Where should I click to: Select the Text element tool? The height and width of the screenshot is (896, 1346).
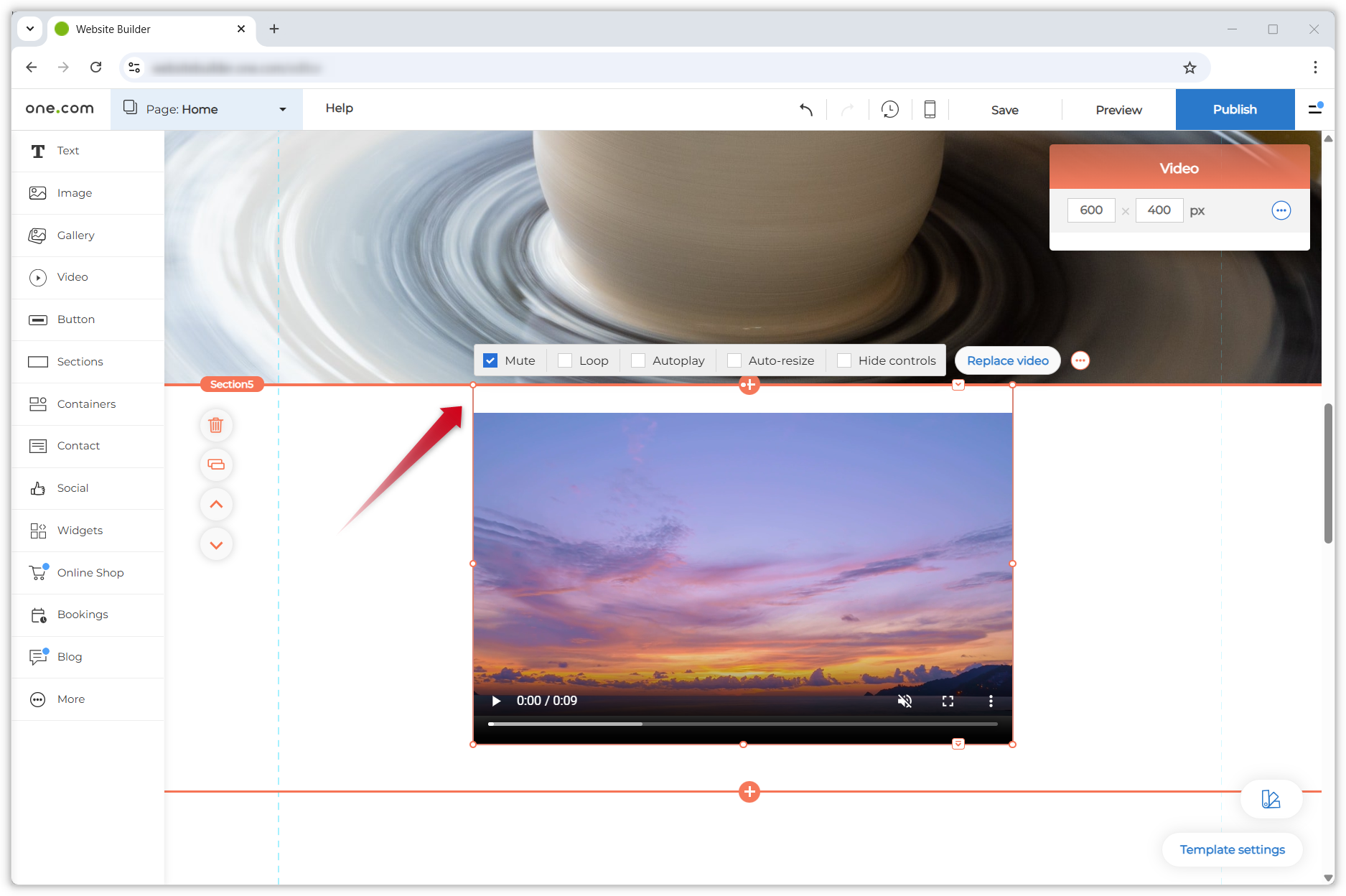pyautogui.click(x=68, y=151)
